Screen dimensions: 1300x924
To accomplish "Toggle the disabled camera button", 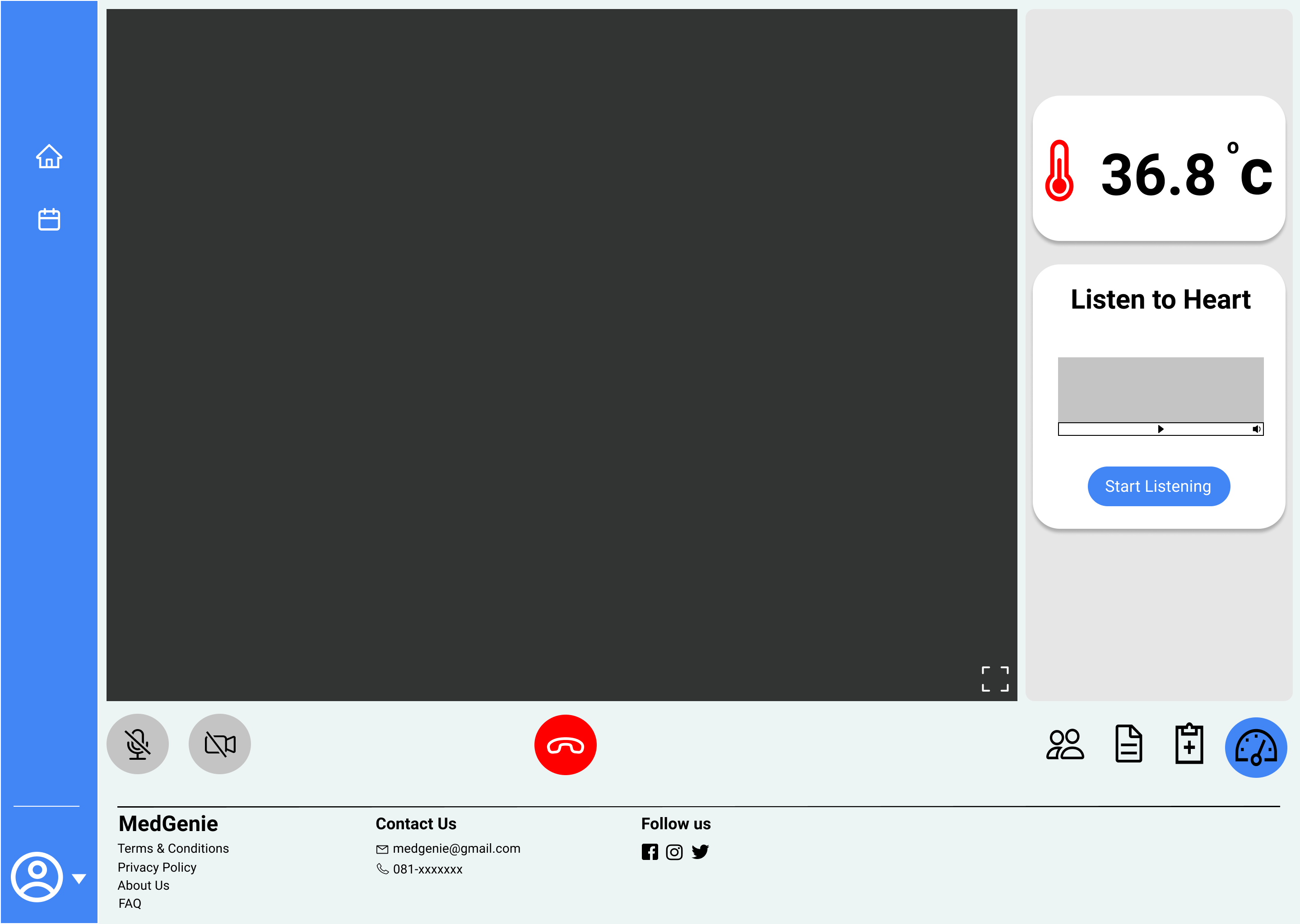I will pyautogui.click(x=220, y=744).
